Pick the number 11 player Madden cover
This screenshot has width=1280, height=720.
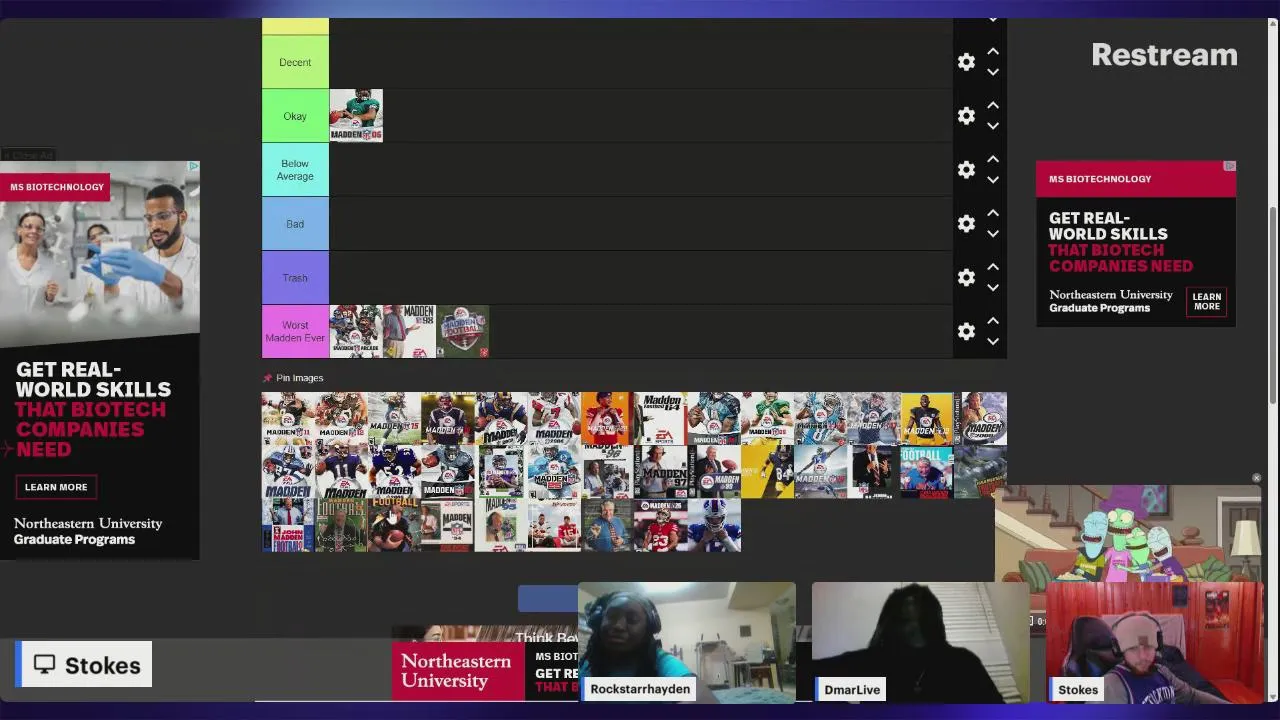[x=341, y=471]
